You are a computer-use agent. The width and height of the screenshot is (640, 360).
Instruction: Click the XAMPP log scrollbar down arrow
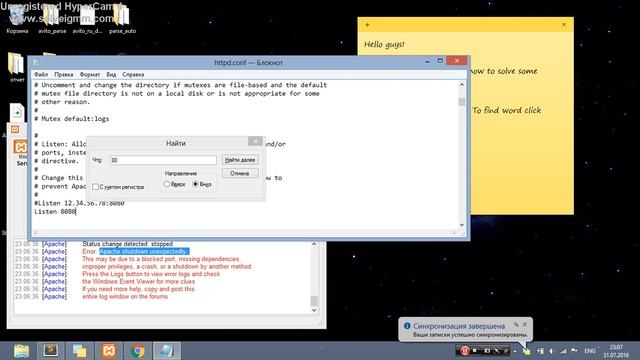click(x=314, y=310)
